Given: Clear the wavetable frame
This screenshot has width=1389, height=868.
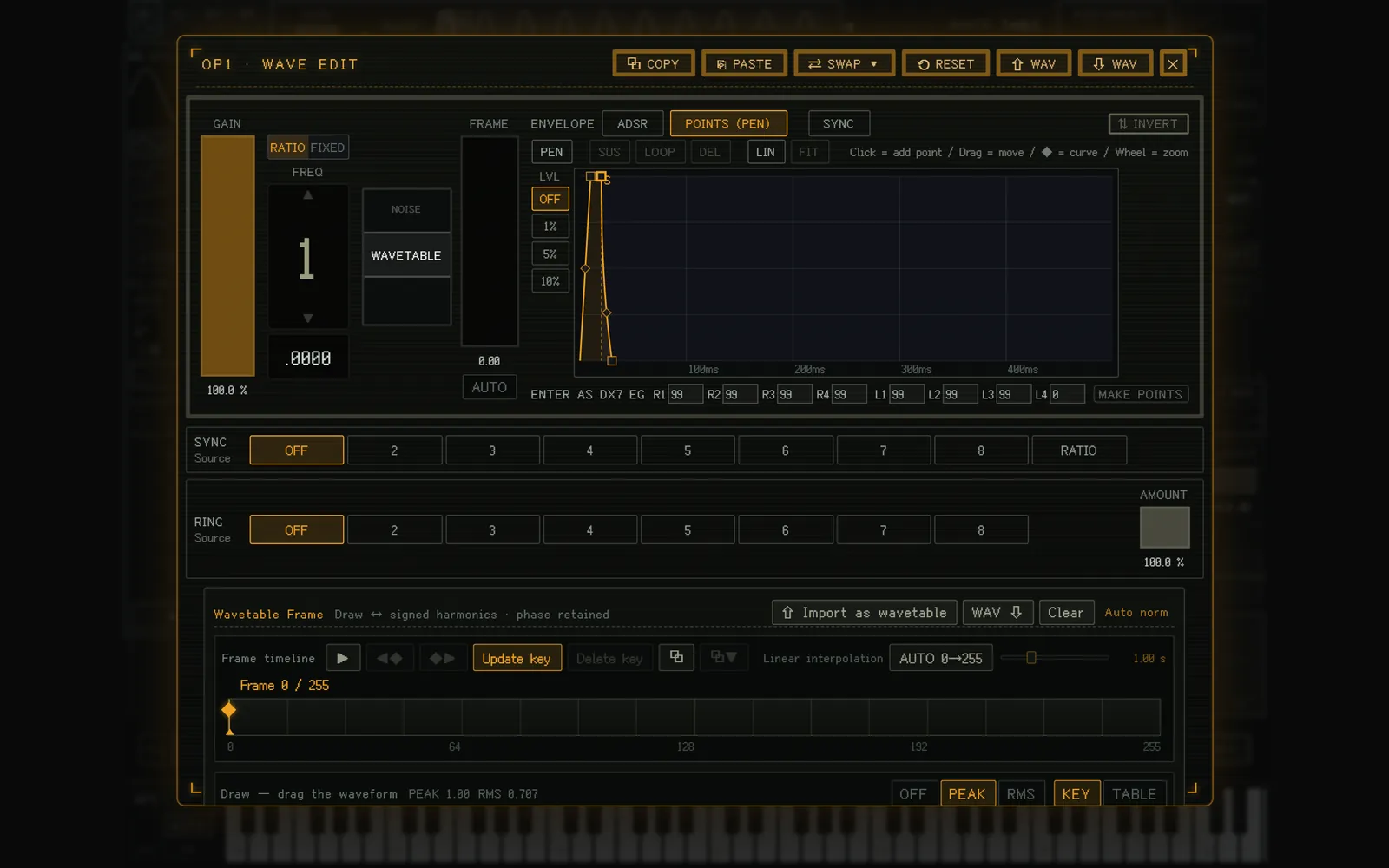Looking at the screenshot, I should [1065, 613].
